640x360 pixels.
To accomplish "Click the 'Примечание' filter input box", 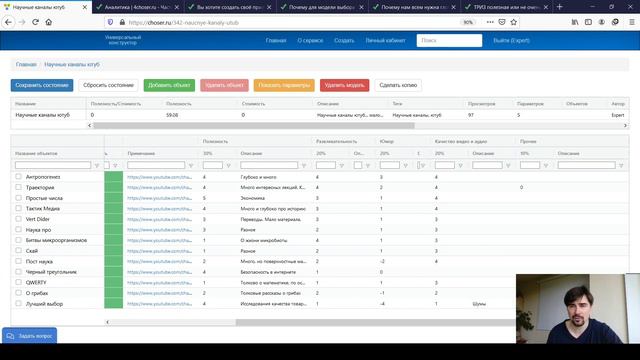I will (x=156, y=165).
